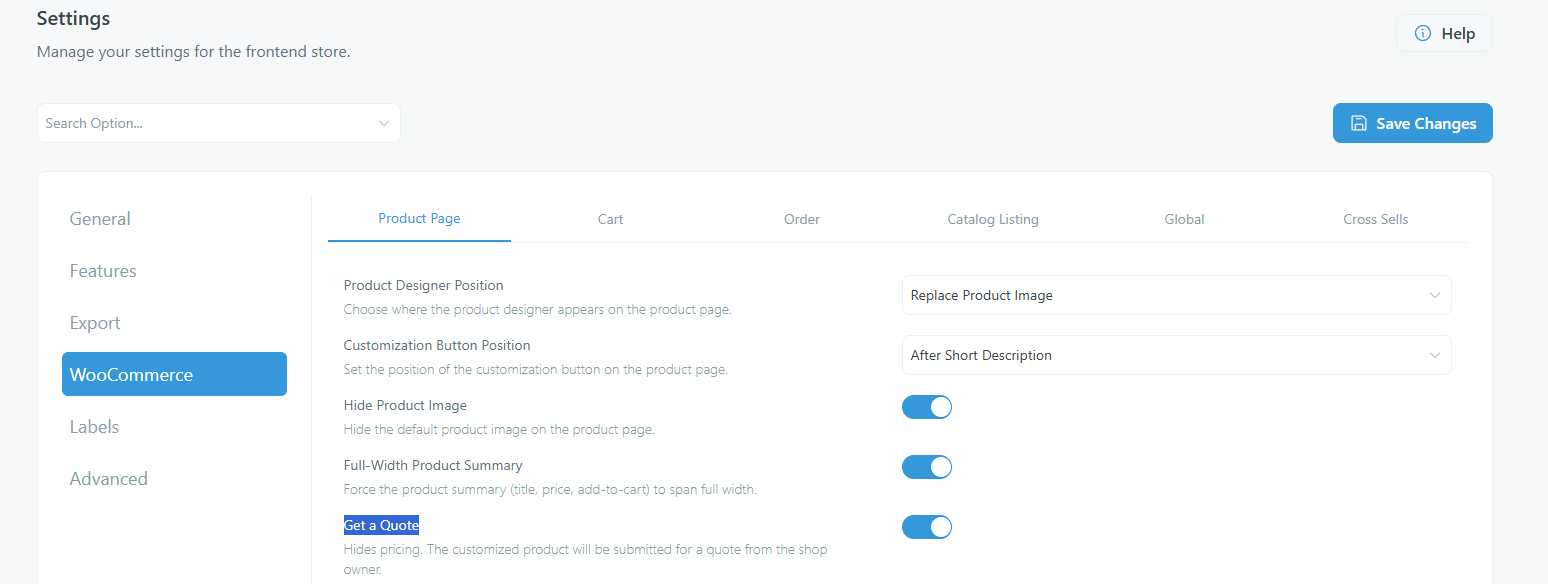Switch to the Order tab
1548x584 pixels.
point(802,219)
